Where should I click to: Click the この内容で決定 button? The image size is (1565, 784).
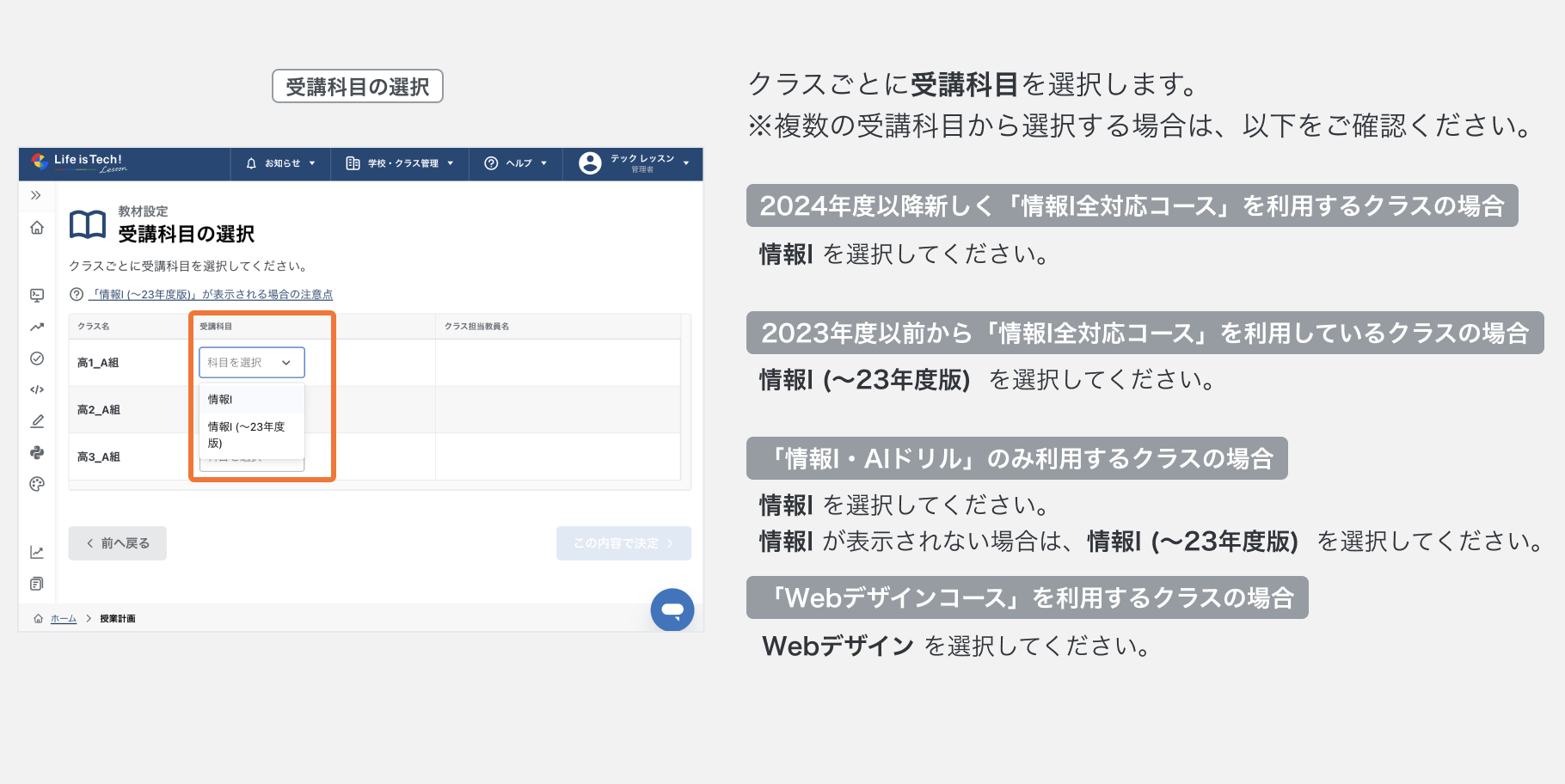(x=623, y=543)
